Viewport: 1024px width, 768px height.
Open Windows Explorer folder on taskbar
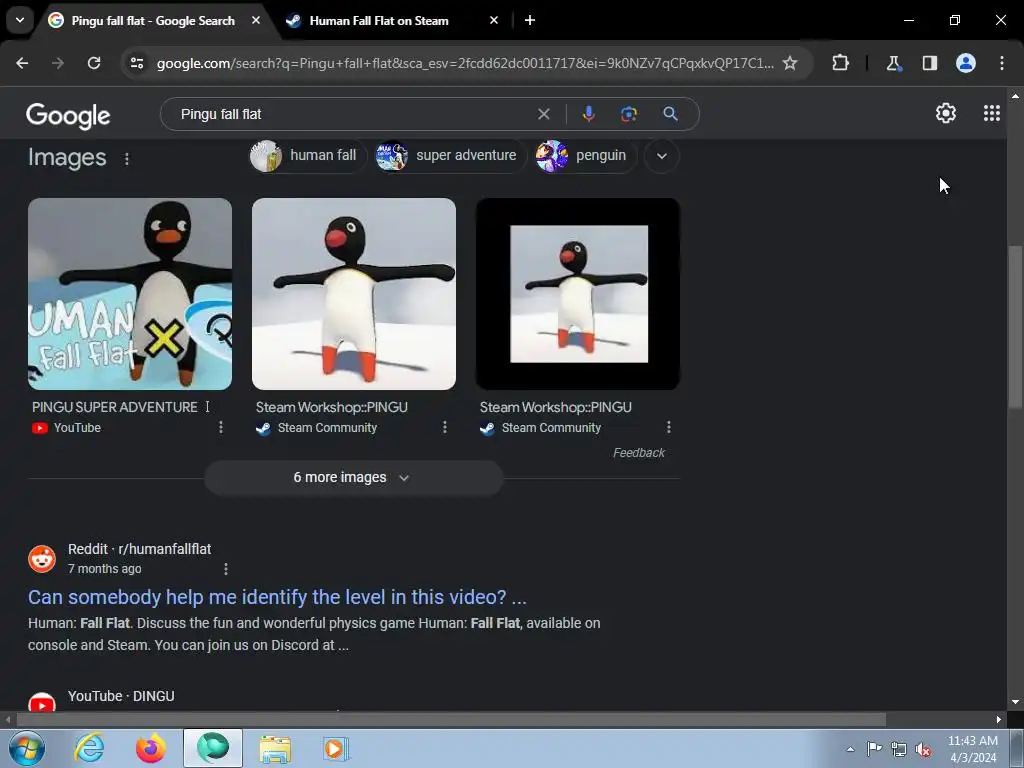click(x=276, y=748)
